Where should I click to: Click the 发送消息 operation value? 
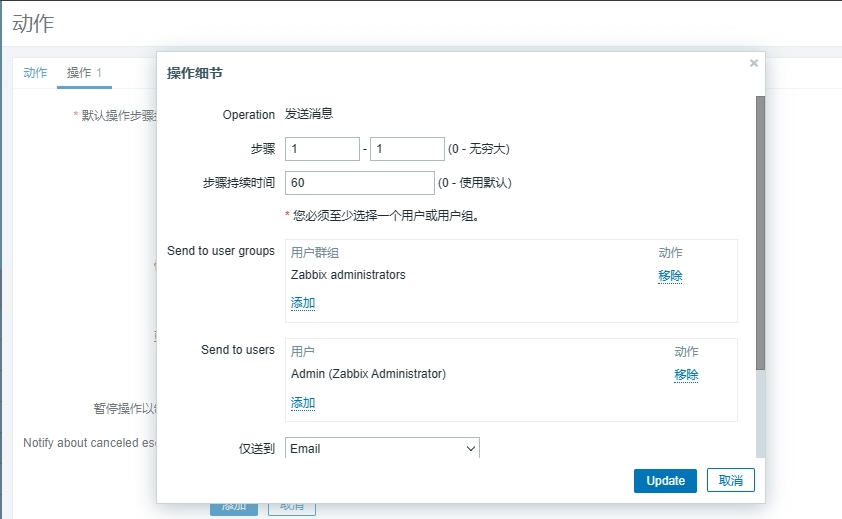click(309, 115)
